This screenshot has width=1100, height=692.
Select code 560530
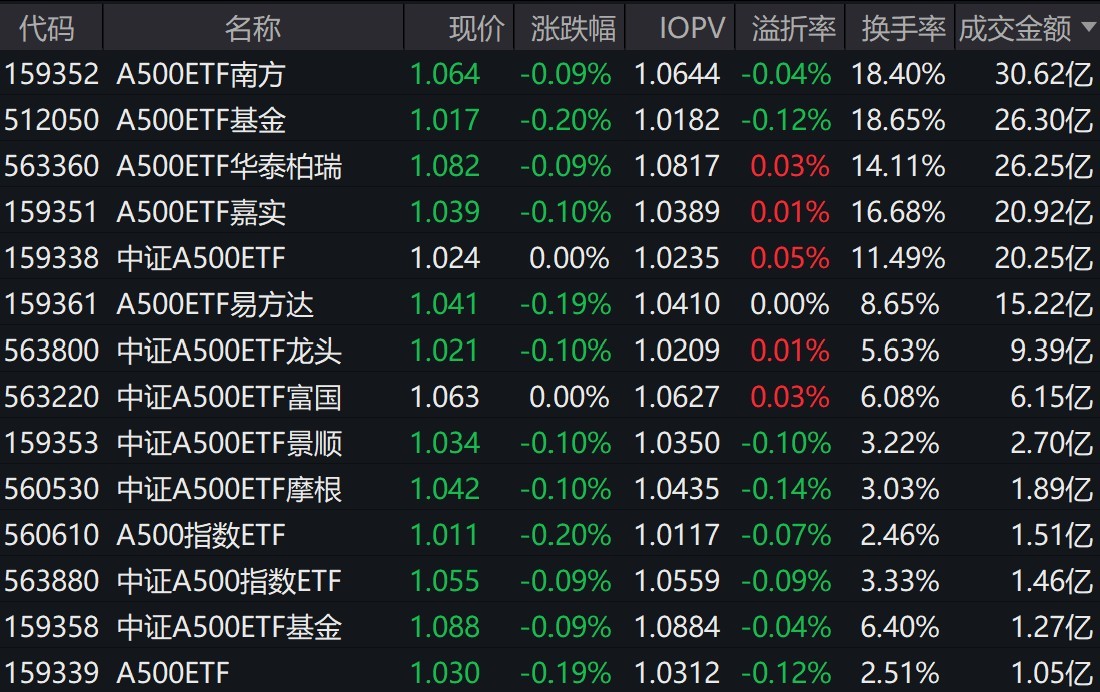[51, 488]
